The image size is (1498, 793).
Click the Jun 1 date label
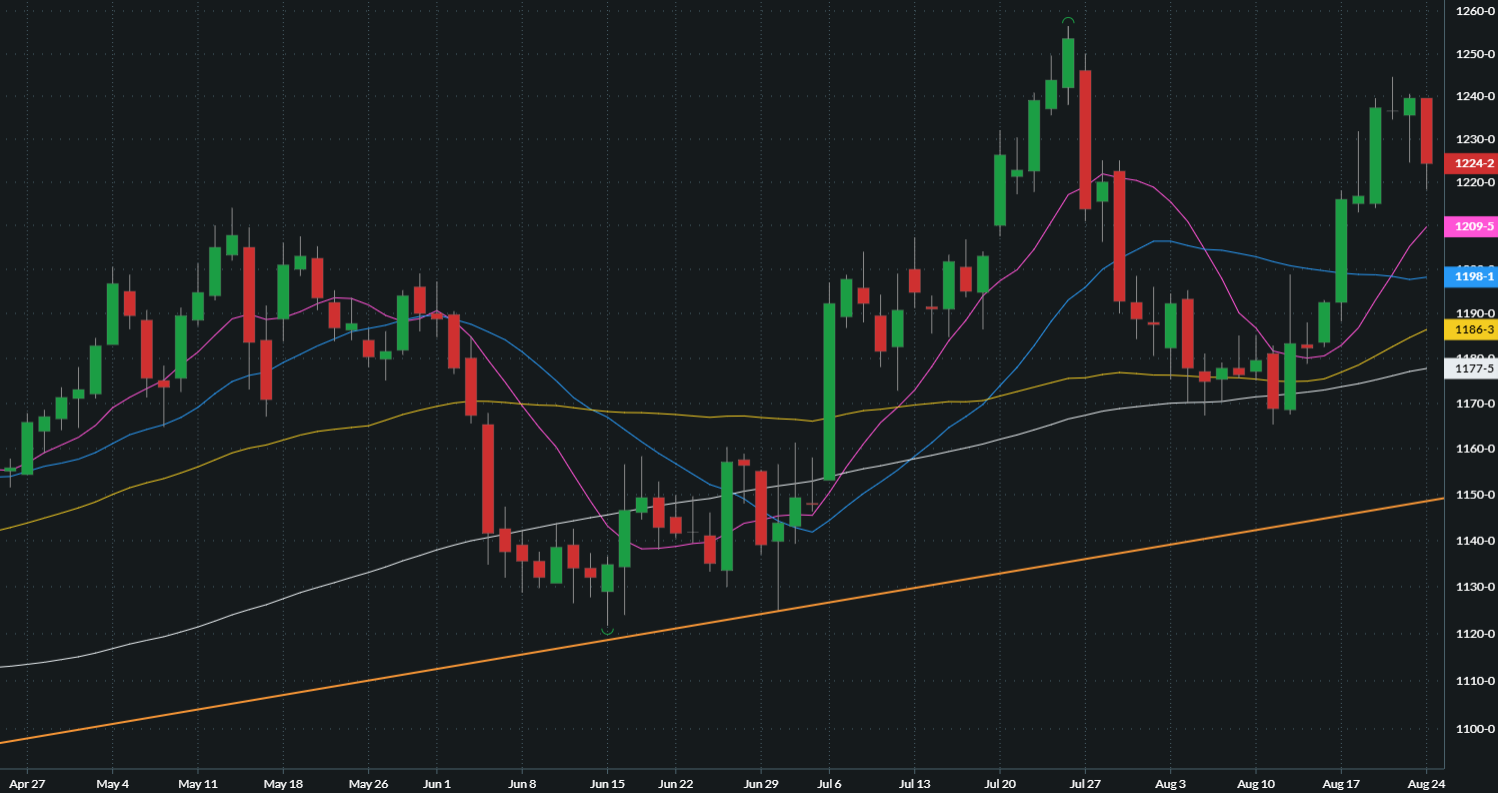pyautogui.click(x=437, y=783)
